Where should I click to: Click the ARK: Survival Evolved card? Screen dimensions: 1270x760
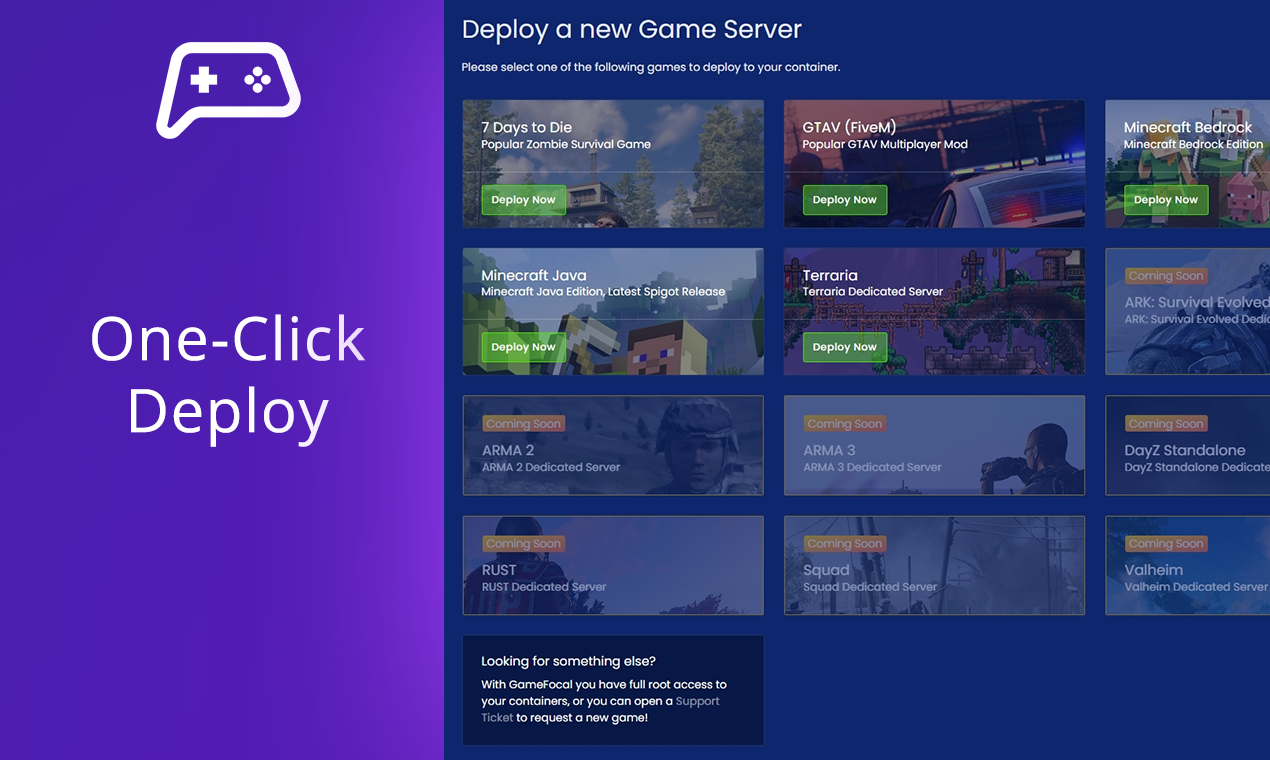tap(1187, 311)
